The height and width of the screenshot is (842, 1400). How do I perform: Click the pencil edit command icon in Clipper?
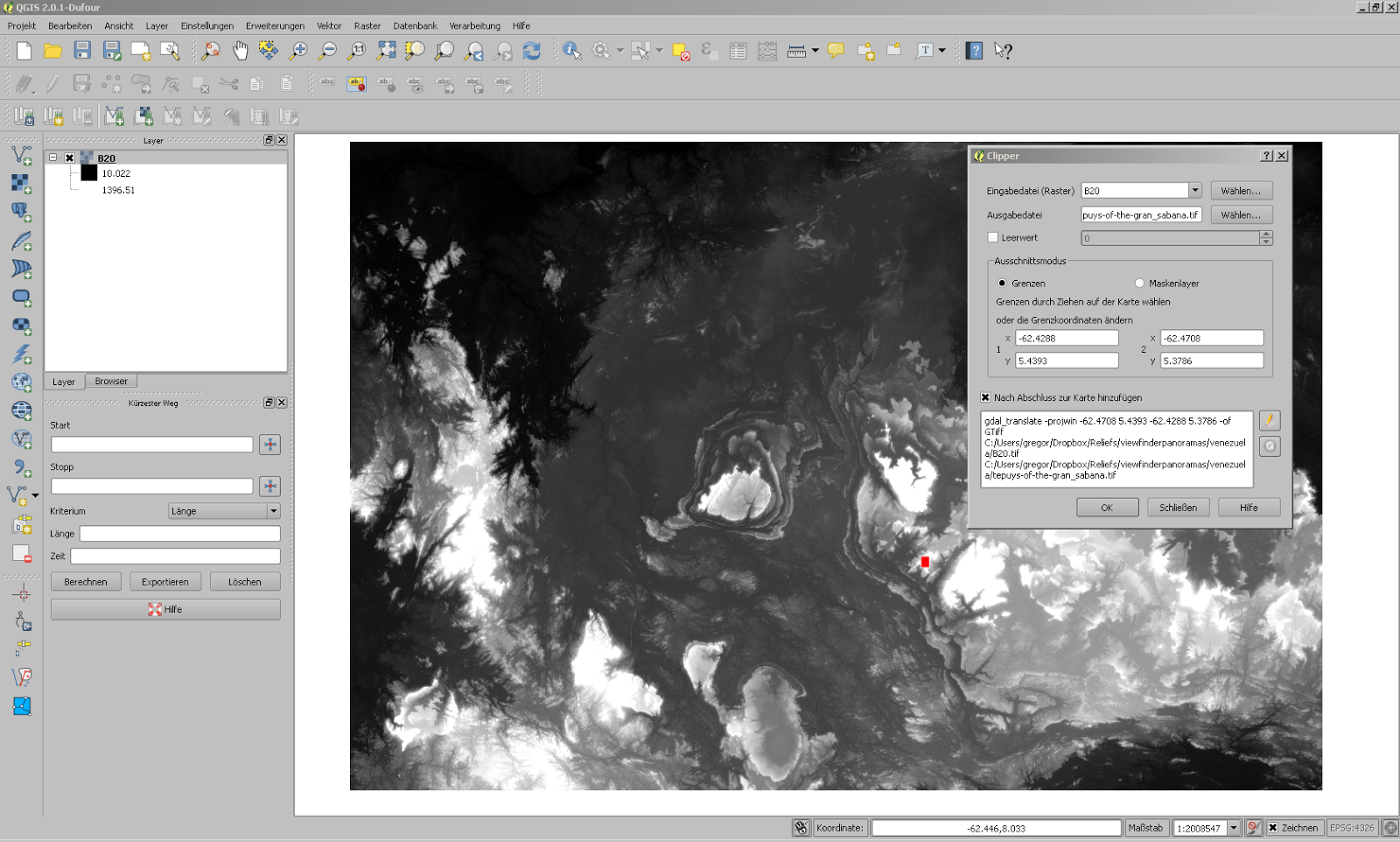1270,421
